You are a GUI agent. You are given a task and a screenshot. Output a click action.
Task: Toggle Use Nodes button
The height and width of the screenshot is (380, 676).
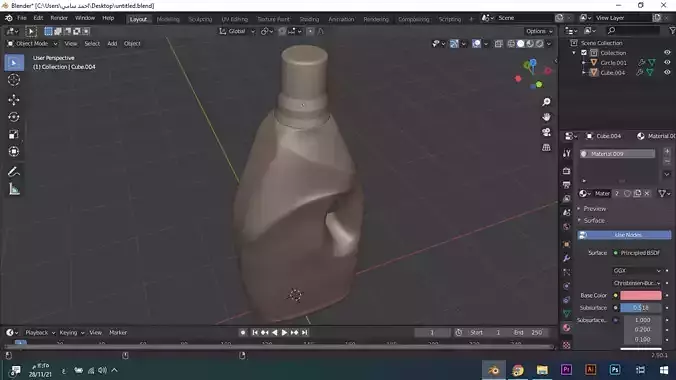pyautogui.click(x=624, y=235)
